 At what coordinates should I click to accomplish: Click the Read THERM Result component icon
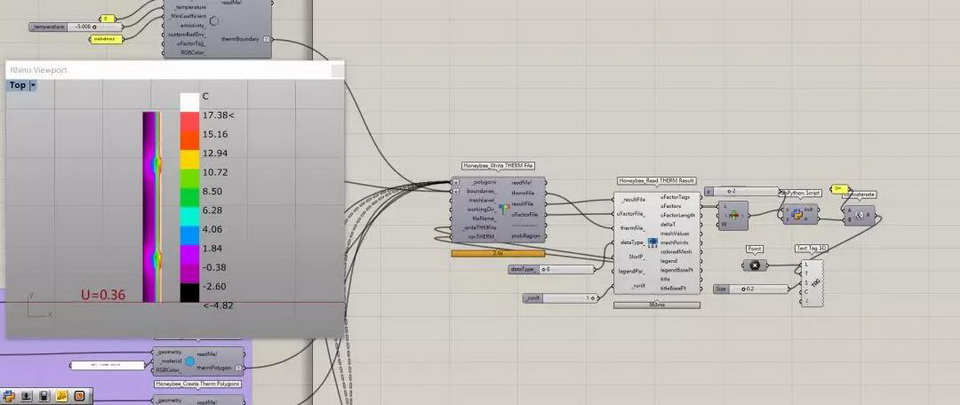pos(652,242)
